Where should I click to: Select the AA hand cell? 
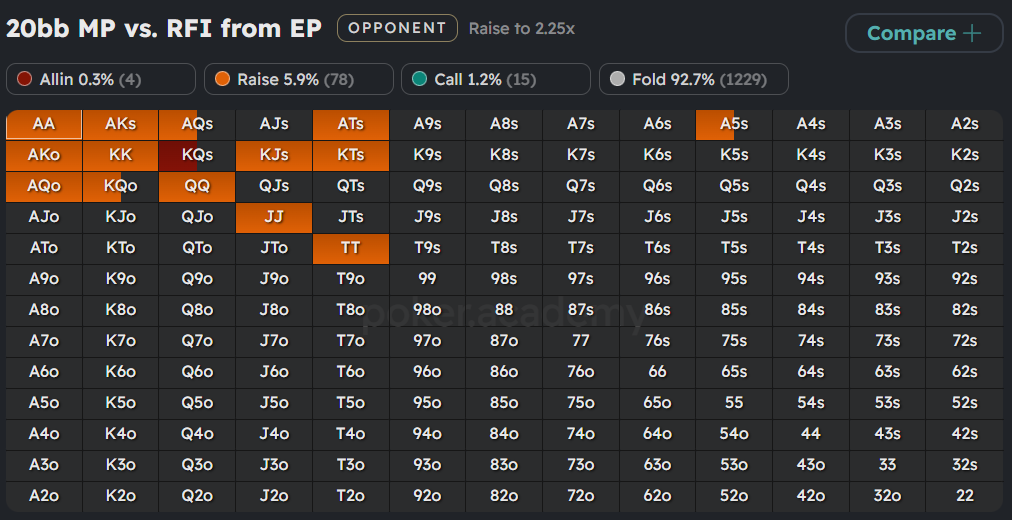click(x=44, y=124)
